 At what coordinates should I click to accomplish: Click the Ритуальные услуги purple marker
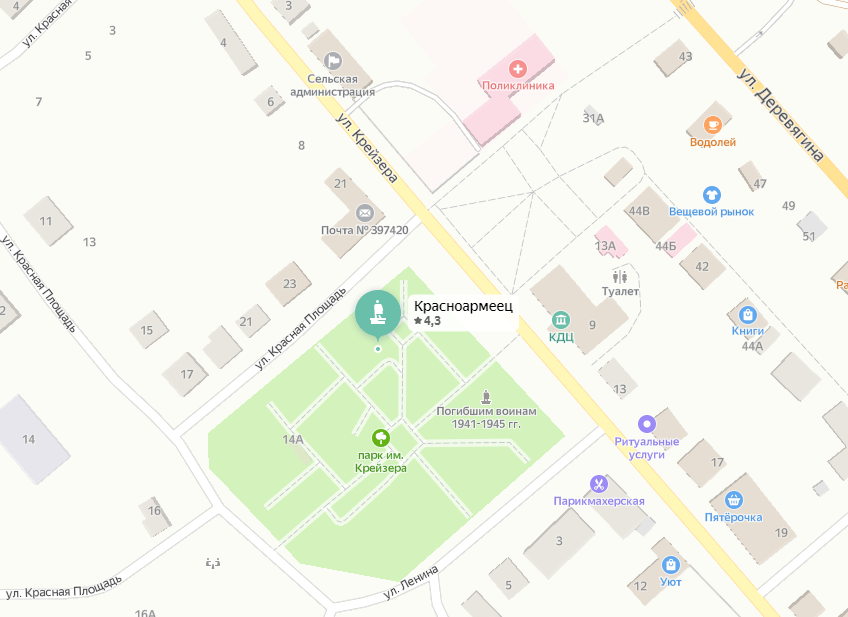647,424
